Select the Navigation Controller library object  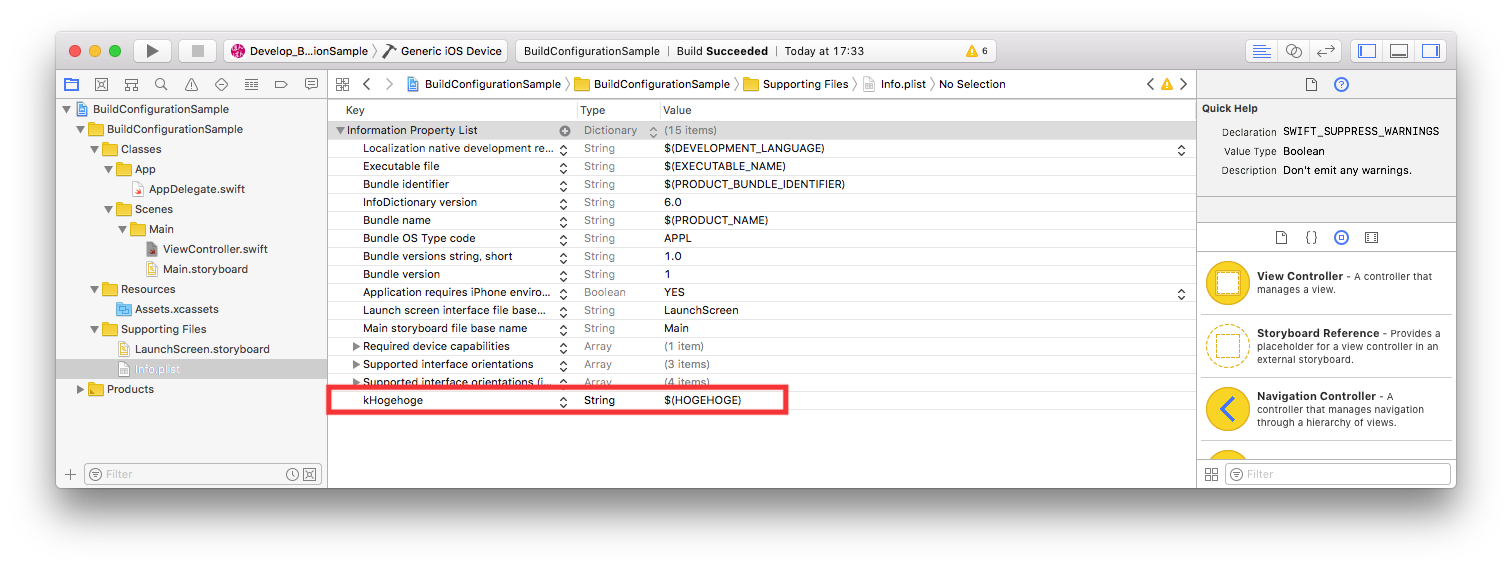[x=1324, y=409]
